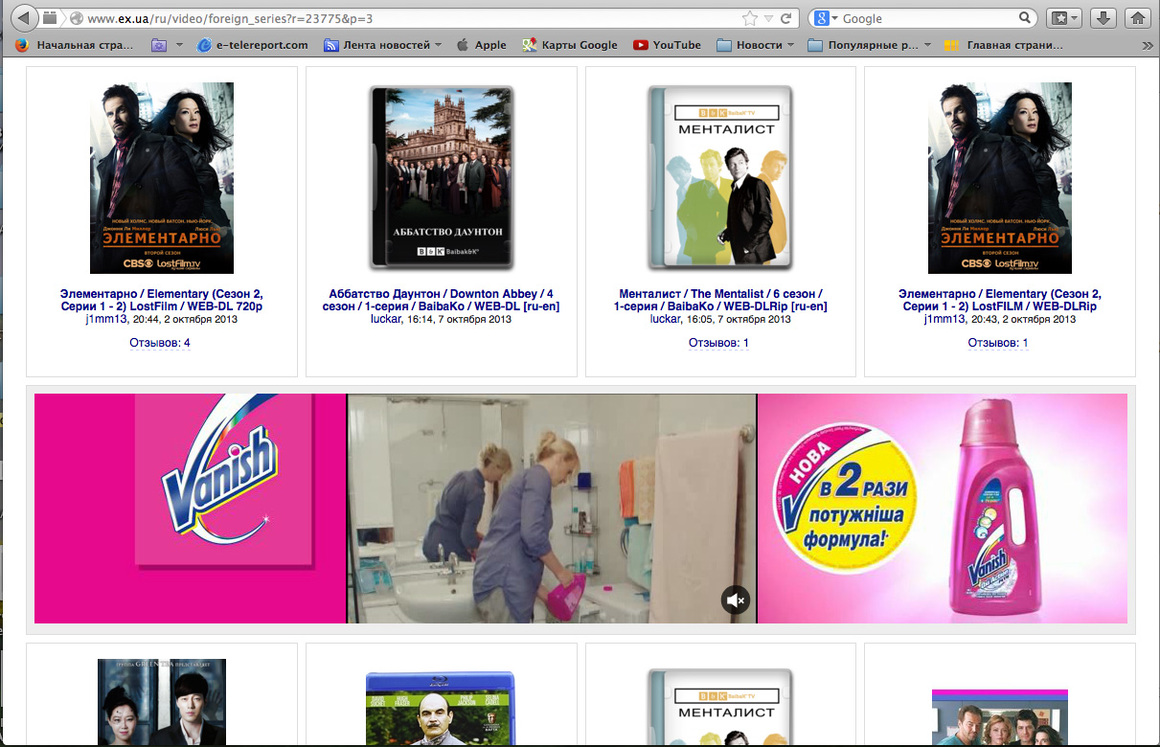Screen dimensions: 1160x747
Task: Open the downloads arrow button
Action: (1103, 18)
